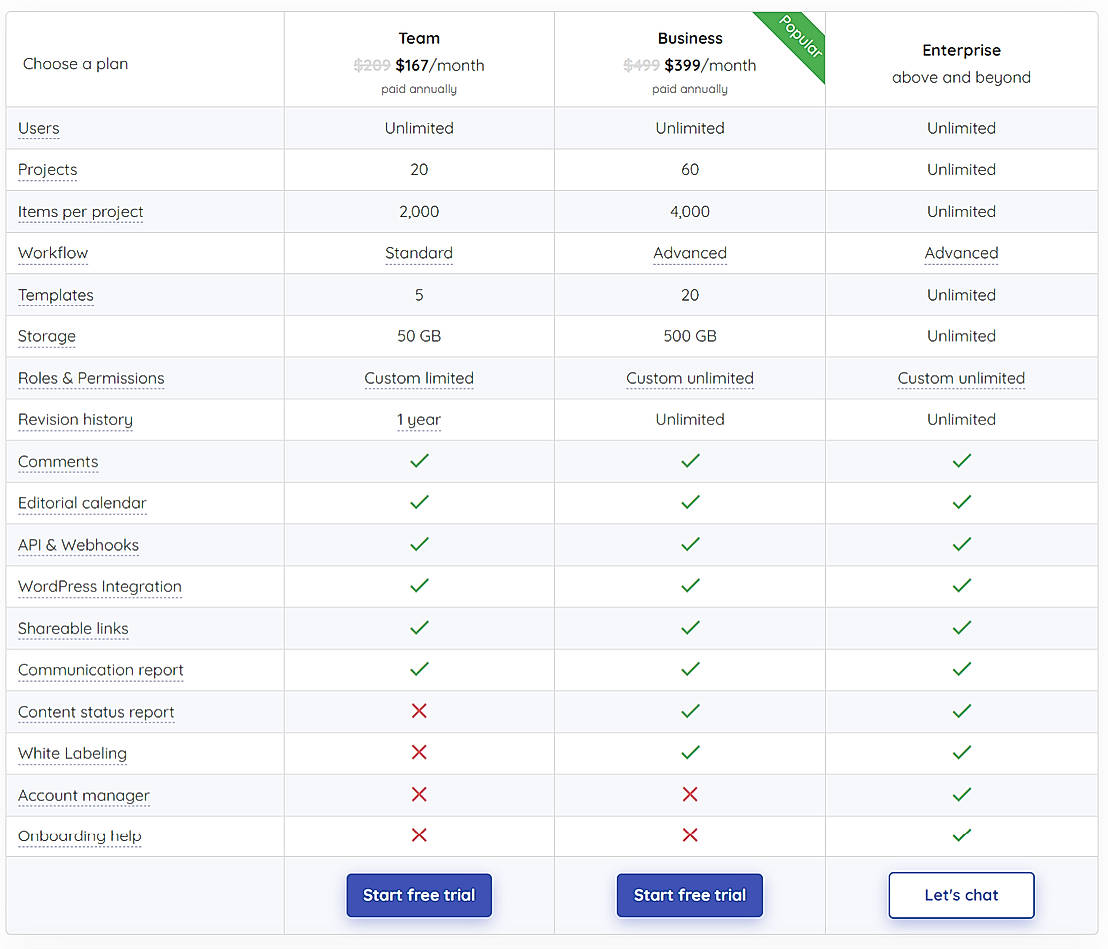Click the Team checkmark for Shareable links
Viewport: 1108px width, 949px height.
pyautogui.click(x=419, y=627)
